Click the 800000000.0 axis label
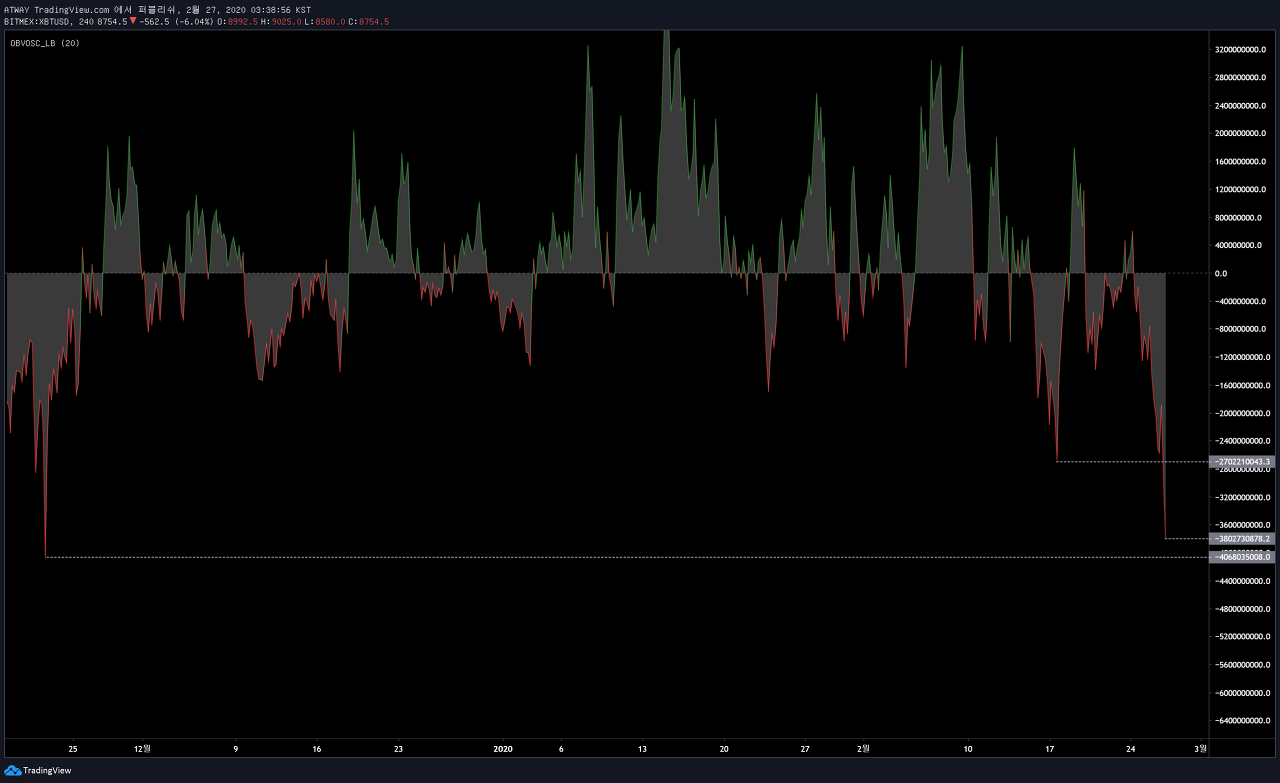1280x783 pixels. pos(1240,217)
